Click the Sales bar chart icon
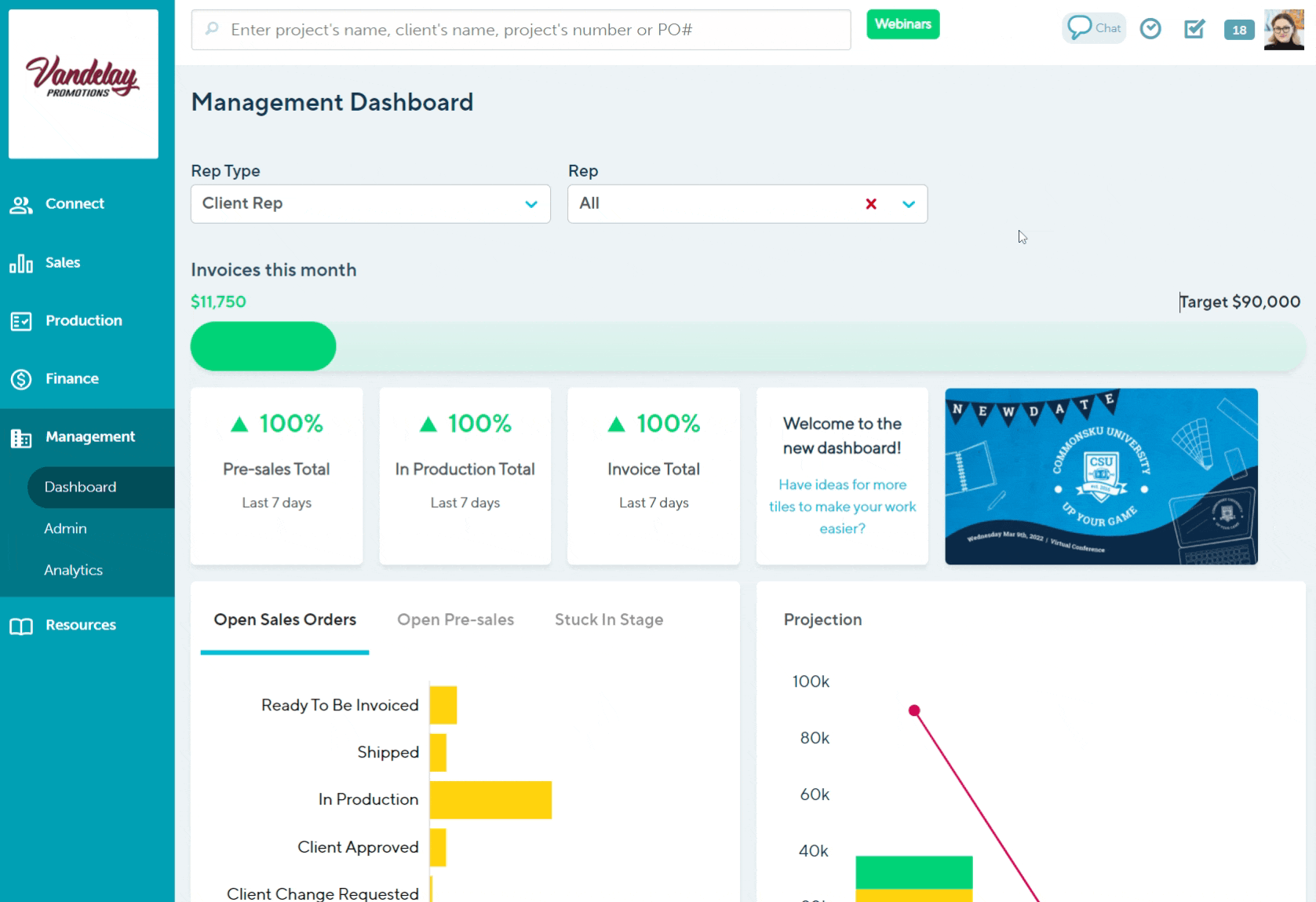 21,264
